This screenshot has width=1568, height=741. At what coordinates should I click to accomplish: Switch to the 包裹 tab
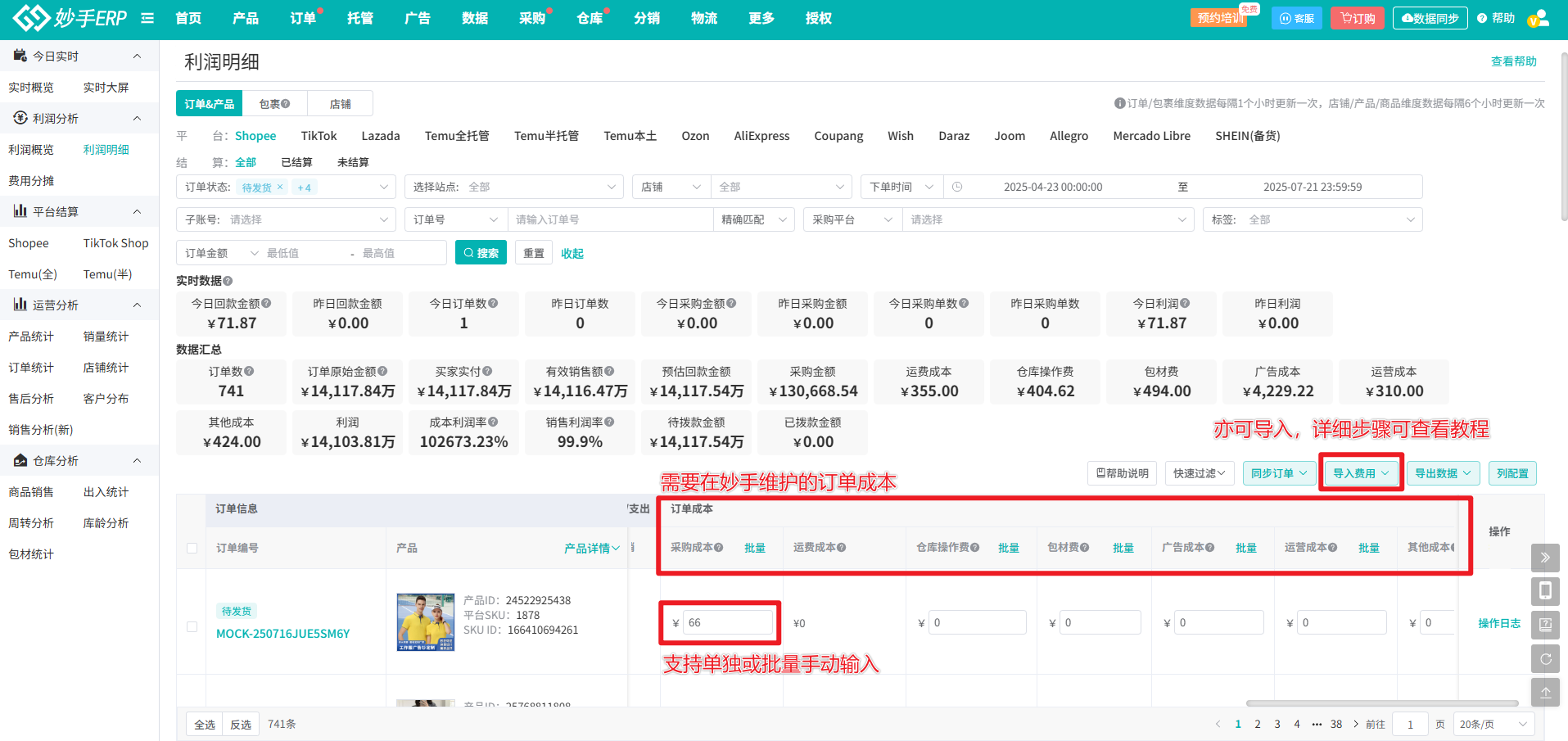point(274,104)
